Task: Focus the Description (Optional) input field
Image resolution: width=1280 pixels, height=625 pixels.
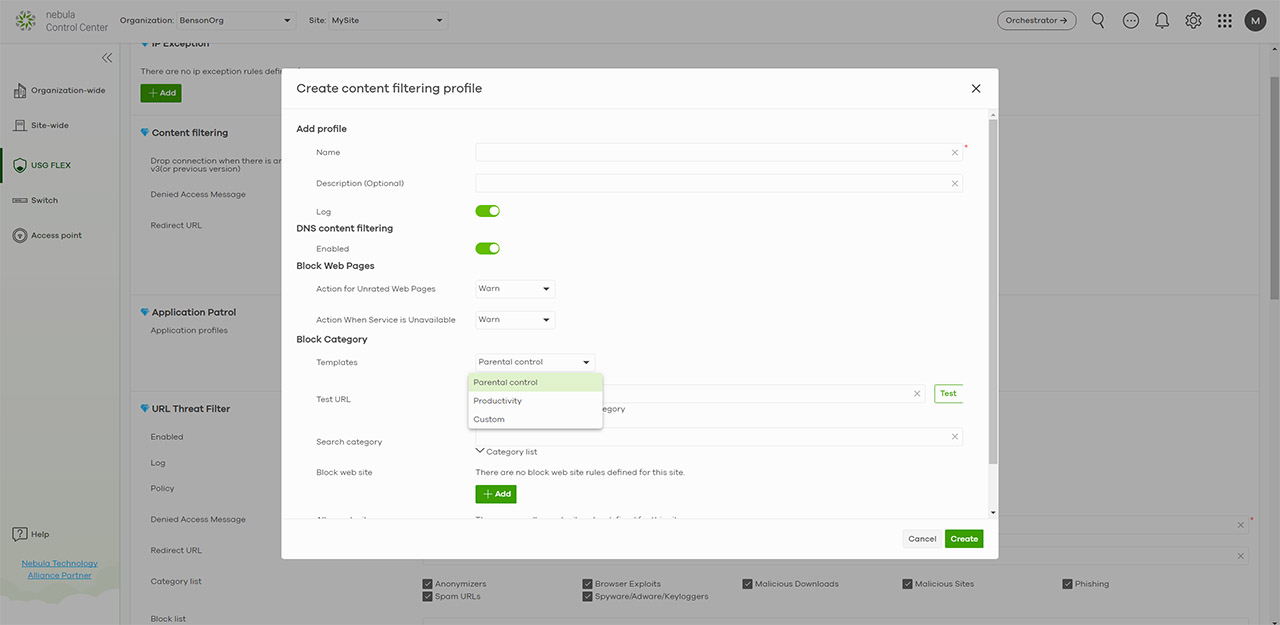Action: click(719, 184)
